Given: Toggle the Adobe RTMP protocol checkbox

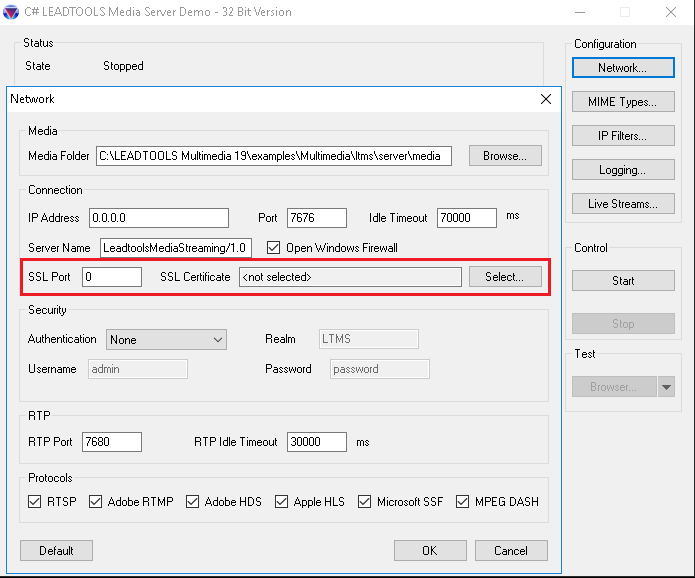Looking at the screenshot, I should (x=95, y=501).
